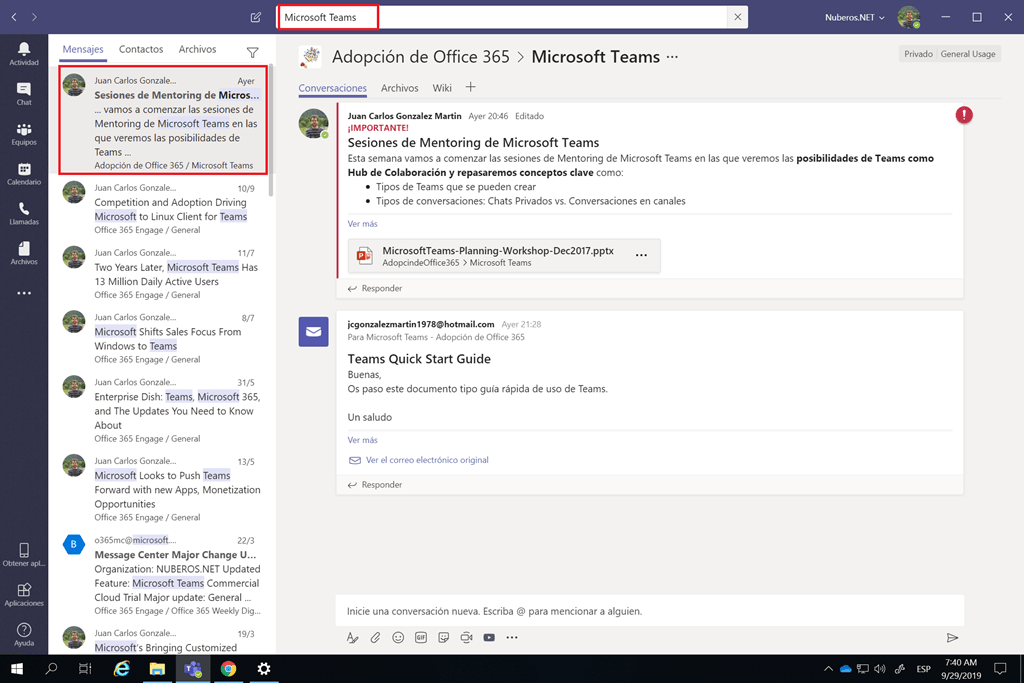
Task: Open the emoji picker
Action: pyautogui.click(x=398, y=637)
